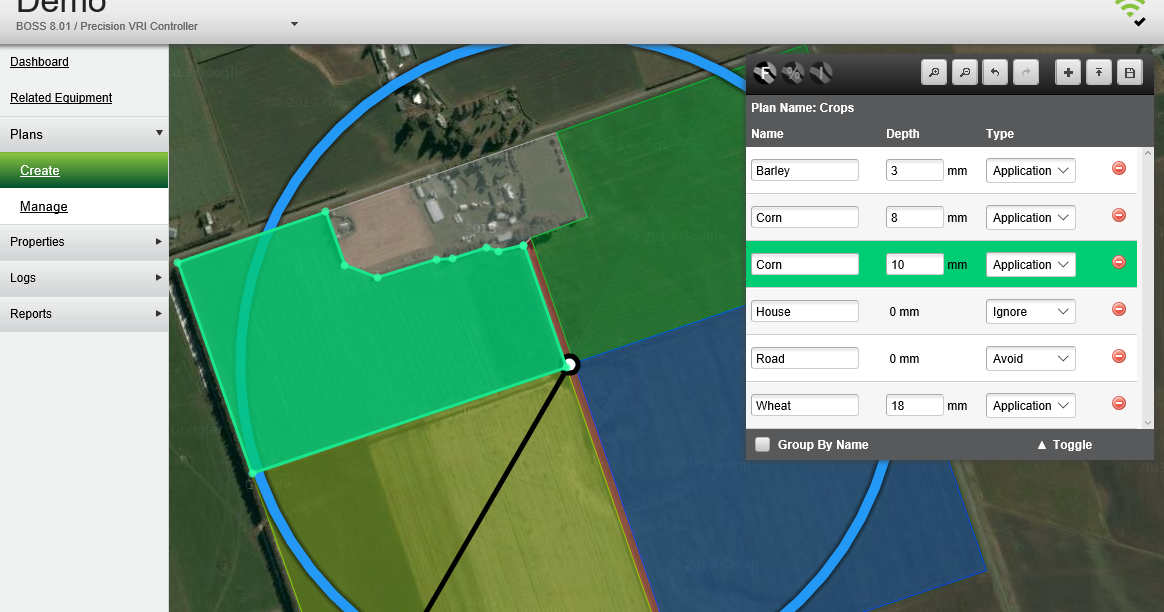Enable the Group By Name checkbox
The width and height of the screenshot is (1164, 612).
pyautogui.click(x=762, y=444)
